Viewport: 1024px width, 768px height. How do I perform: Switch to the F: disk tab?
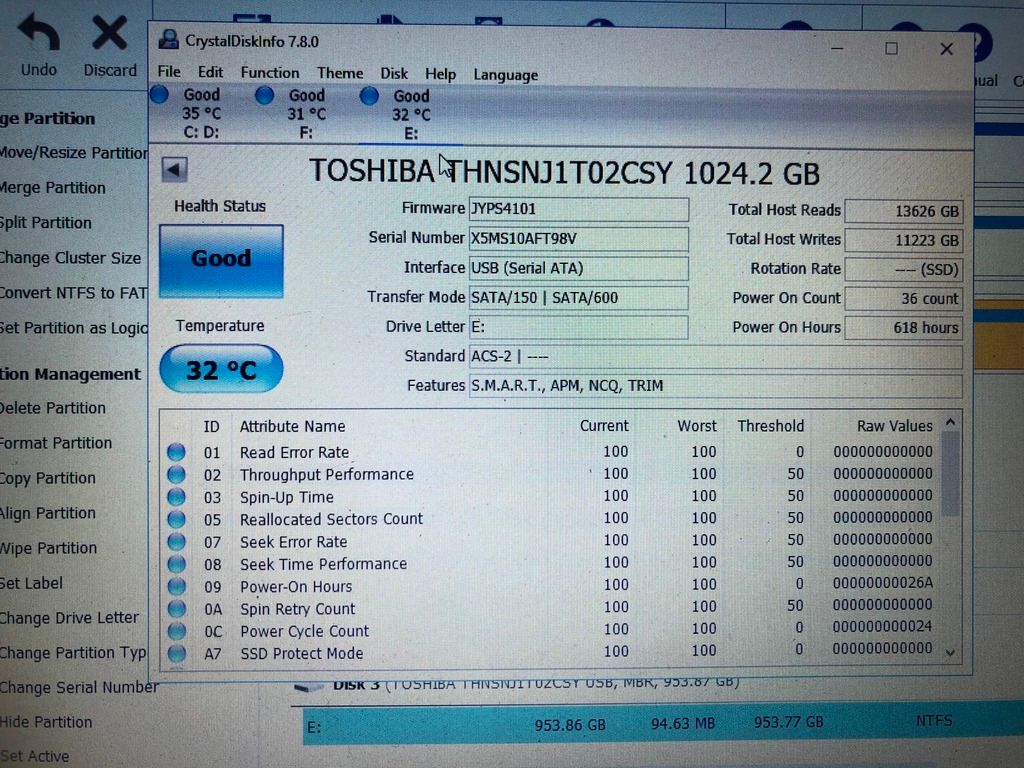306,114
